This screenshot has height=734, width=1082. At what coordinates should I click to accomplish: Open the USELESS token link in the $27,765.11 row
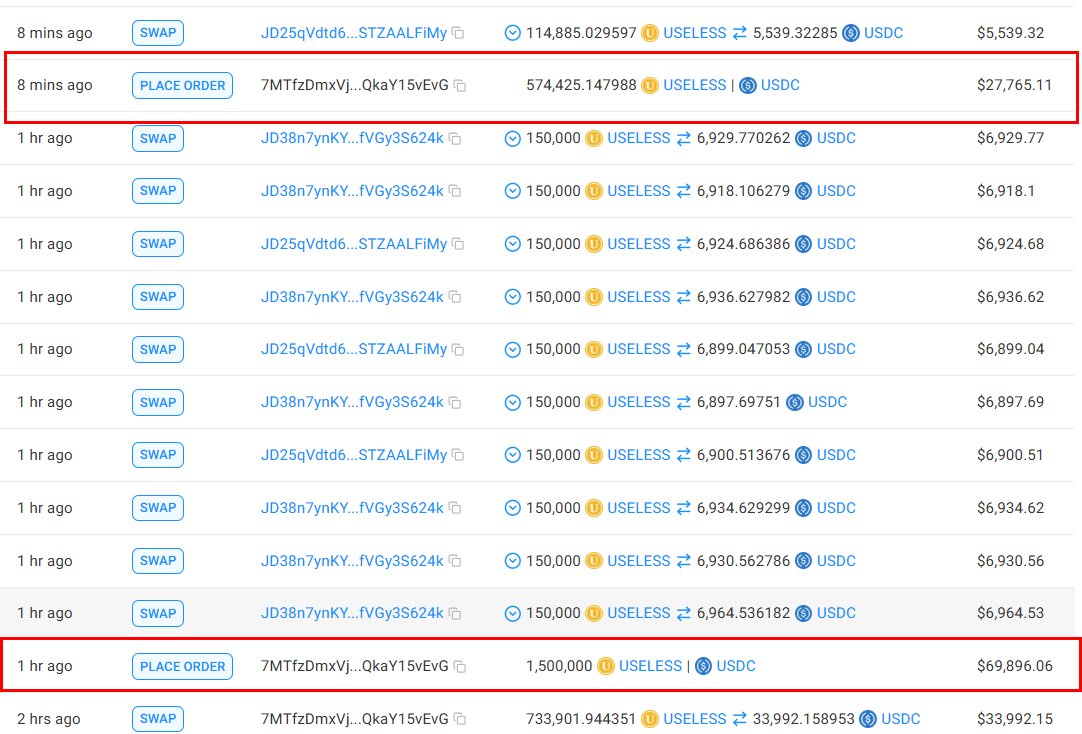tap(694, 86)
